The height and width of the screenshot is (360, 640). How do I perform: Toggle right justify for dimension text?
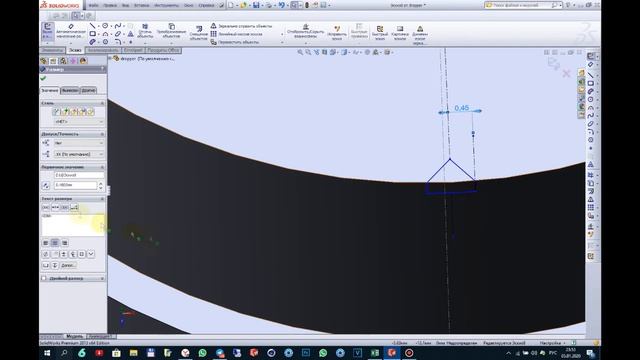tap(64, 243)
